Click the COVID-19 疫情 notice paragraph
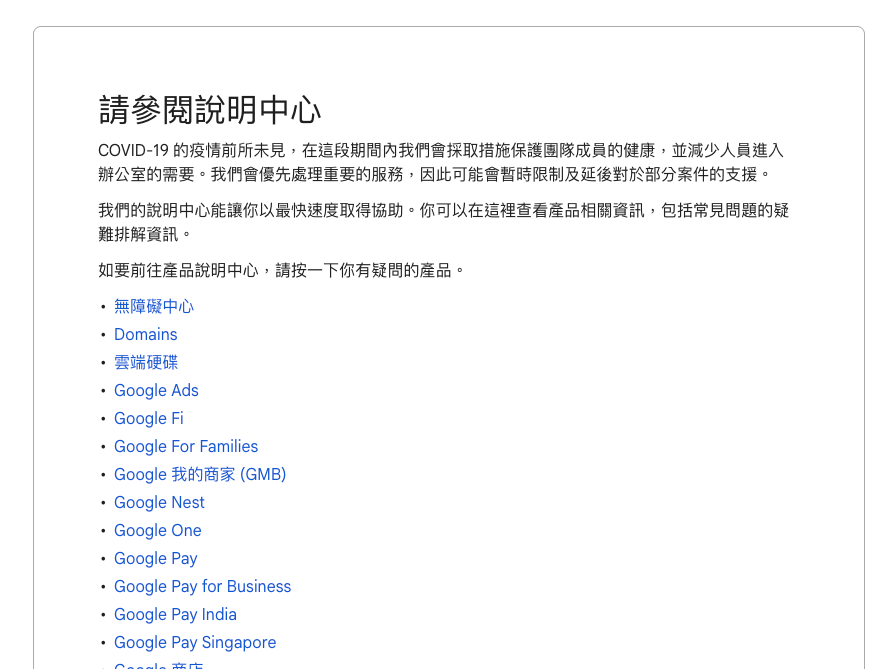Viewport: 895px width, 669px height. point(440,162)
